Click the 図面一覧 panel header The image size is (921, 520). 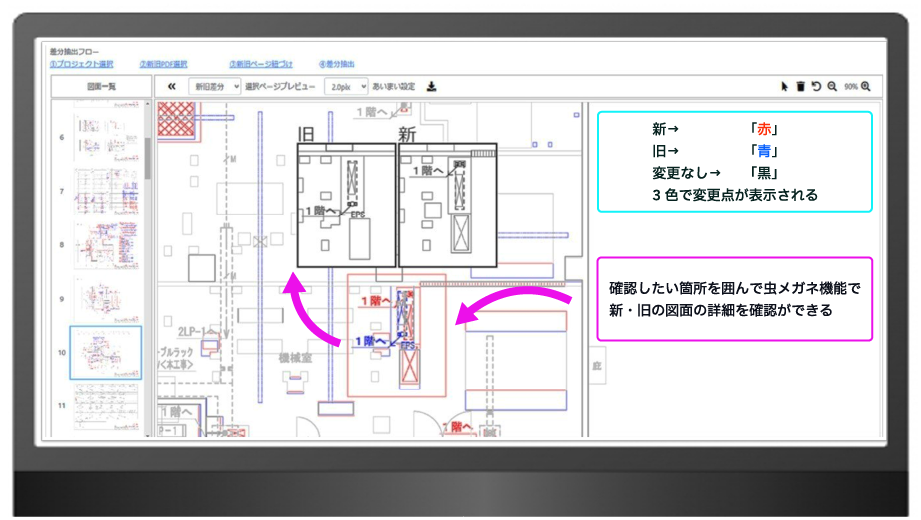101,86
